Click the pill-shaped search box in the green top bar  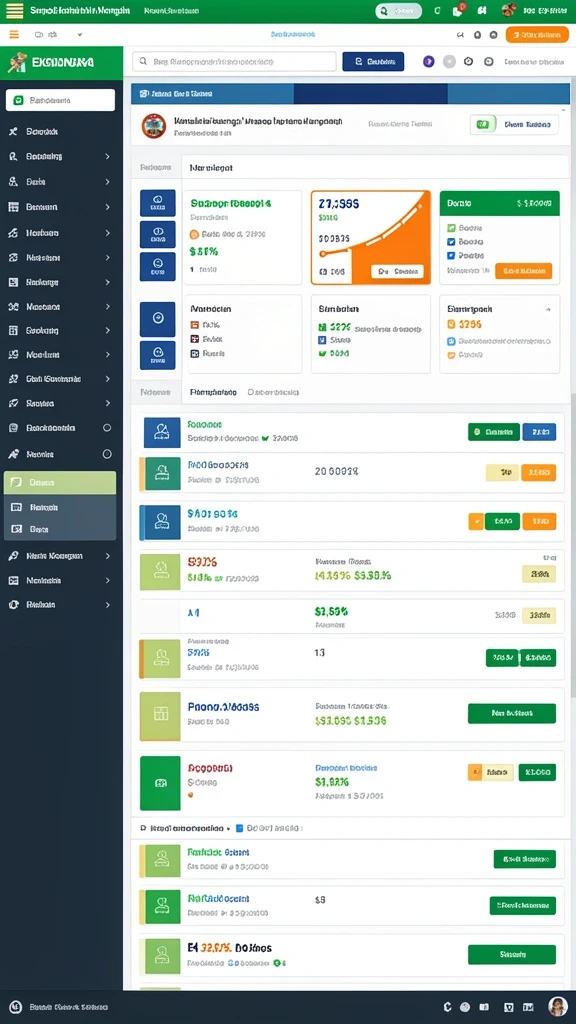click(398, 10)
